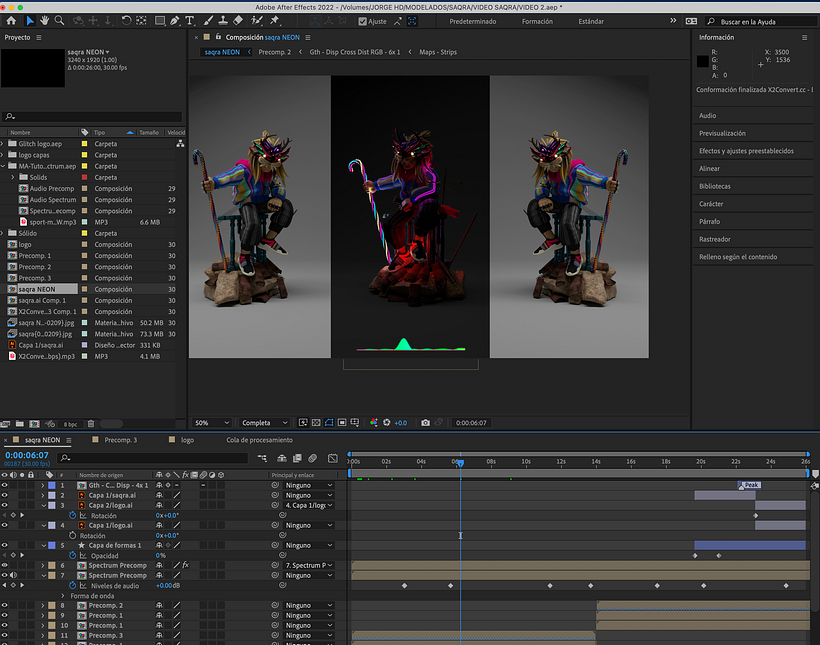Hide layer 2 Capa 1/saqra.ai eye
Screen dimensions: 820x645
[5, 495]
